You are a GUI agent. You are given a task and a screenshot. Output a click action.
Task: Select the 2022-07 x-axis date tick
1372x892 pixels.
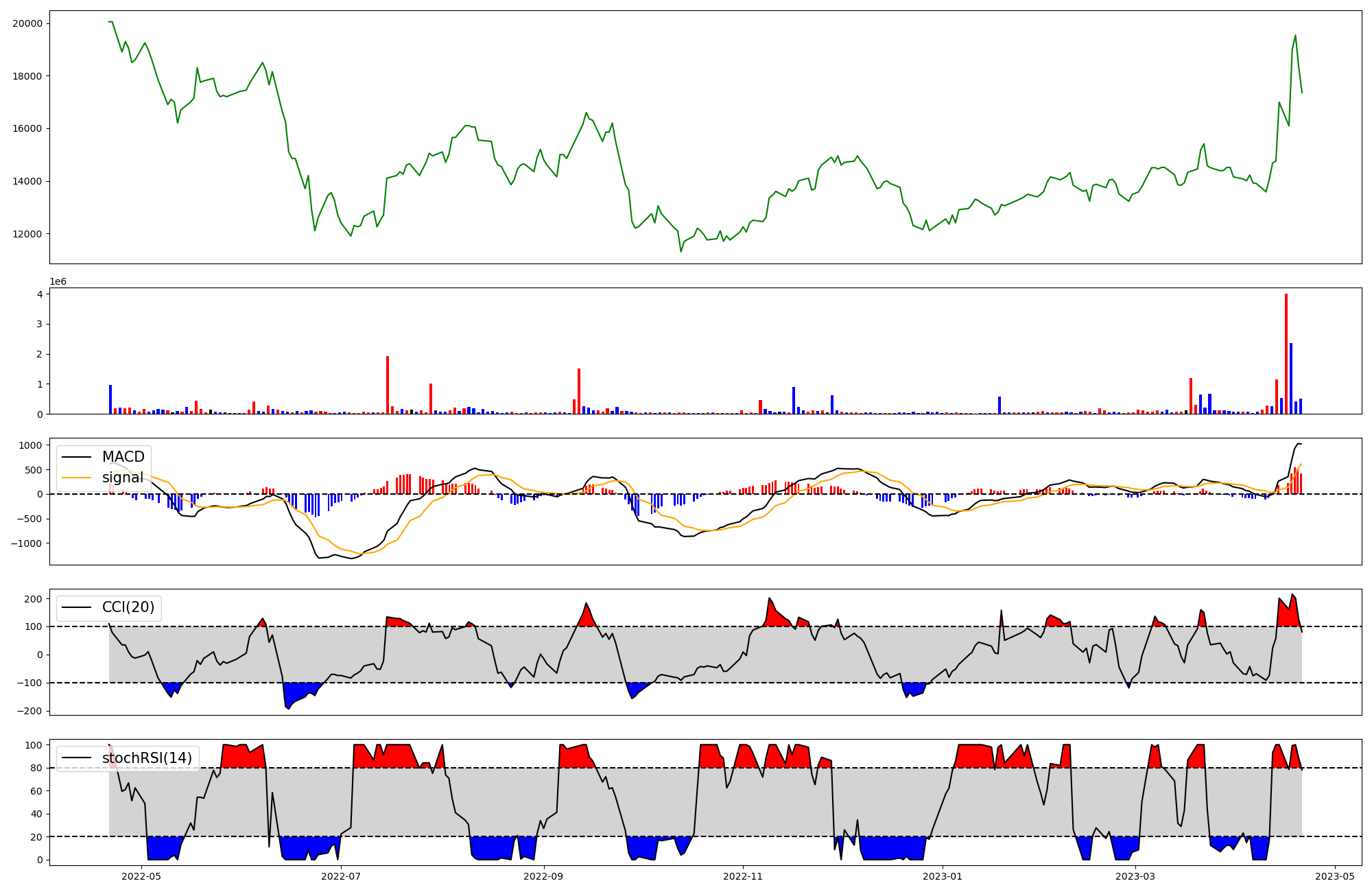click(x=341, y=876)
